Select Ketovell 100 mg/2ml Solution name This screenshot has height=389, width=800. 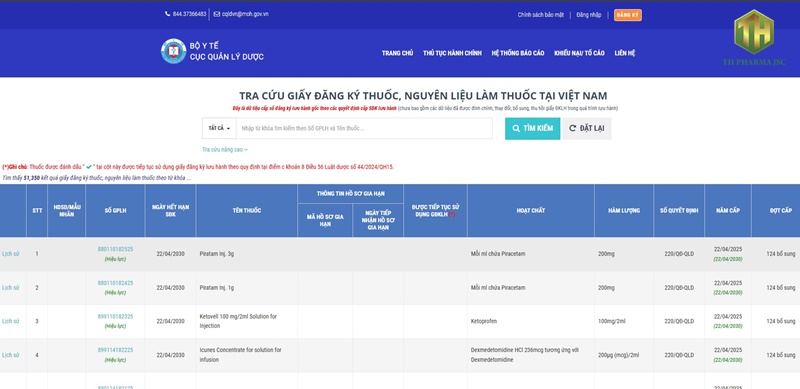(238, 321)
